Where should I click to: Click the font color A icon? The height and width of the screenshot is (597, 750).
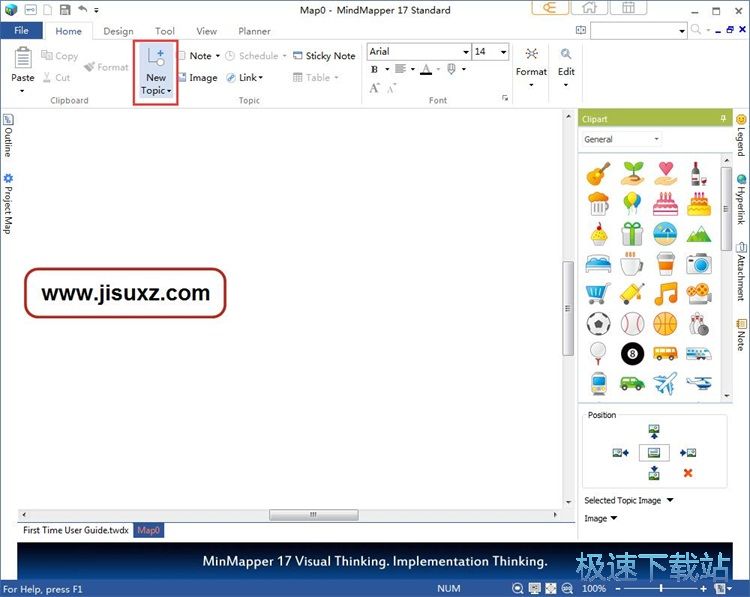(x=426, y=69)
